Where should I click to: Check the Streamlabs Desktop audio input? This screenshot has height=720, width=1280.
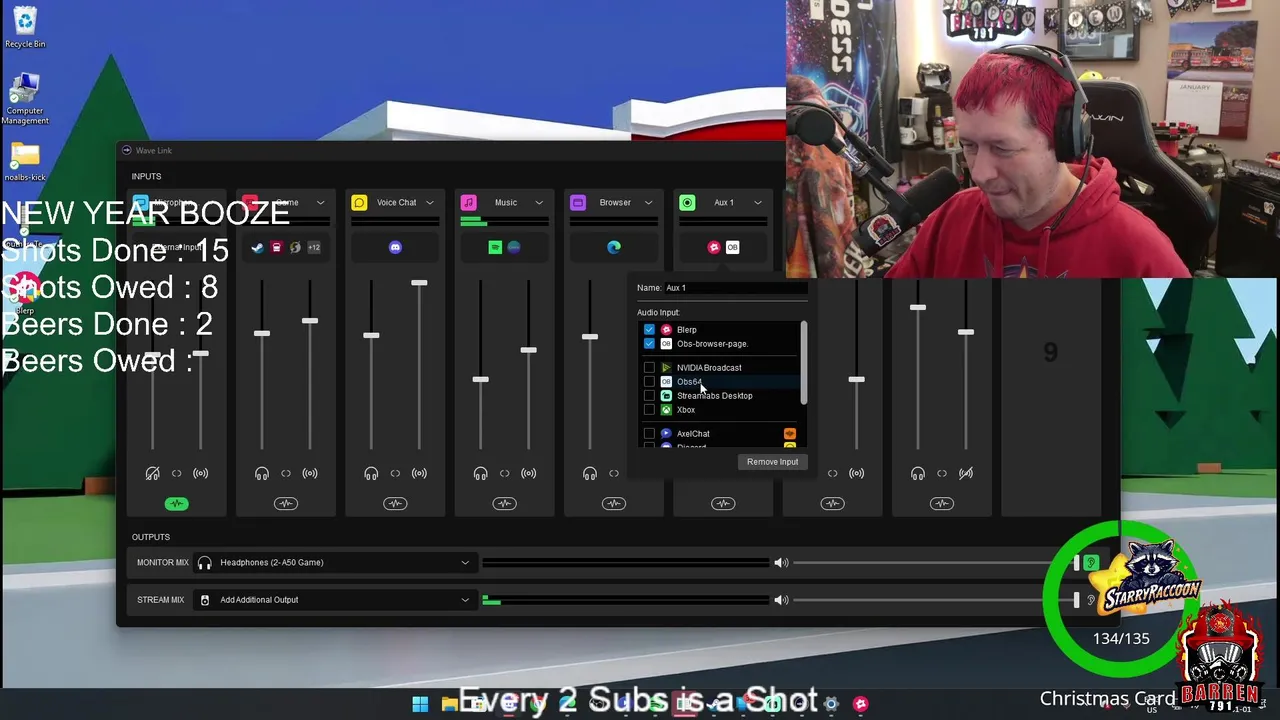pyautogui.click(x=649, y=396)
